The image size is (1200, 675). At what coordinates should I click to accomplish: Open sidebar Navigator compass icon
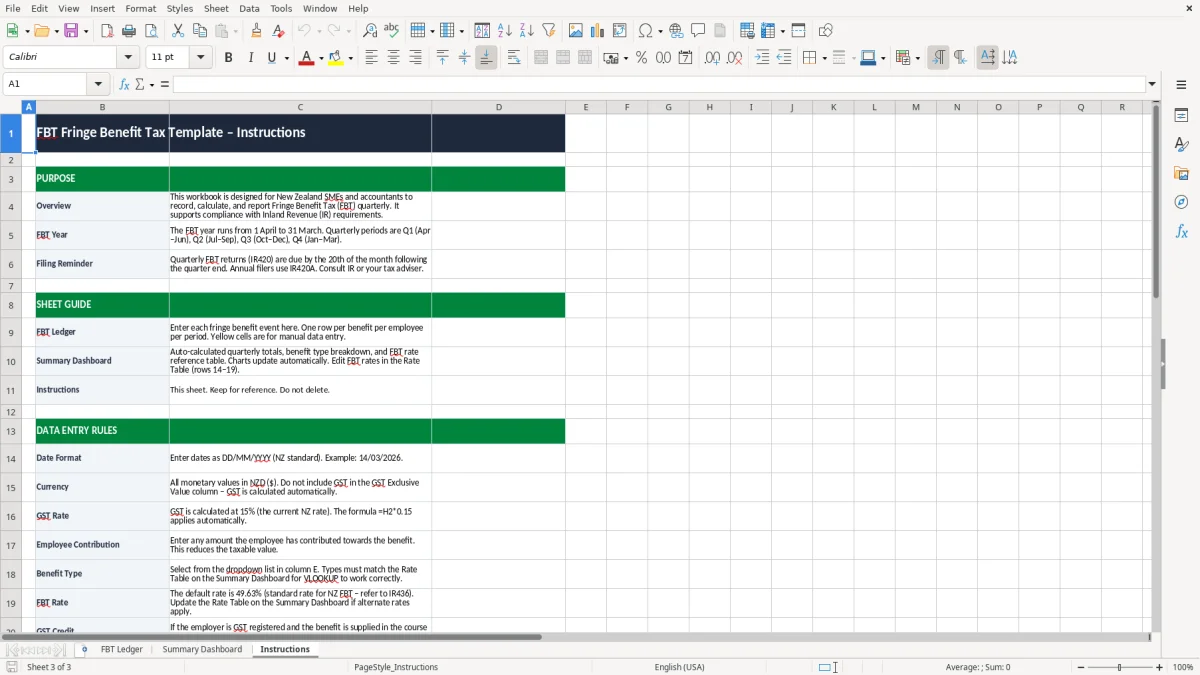(1181, 202)
